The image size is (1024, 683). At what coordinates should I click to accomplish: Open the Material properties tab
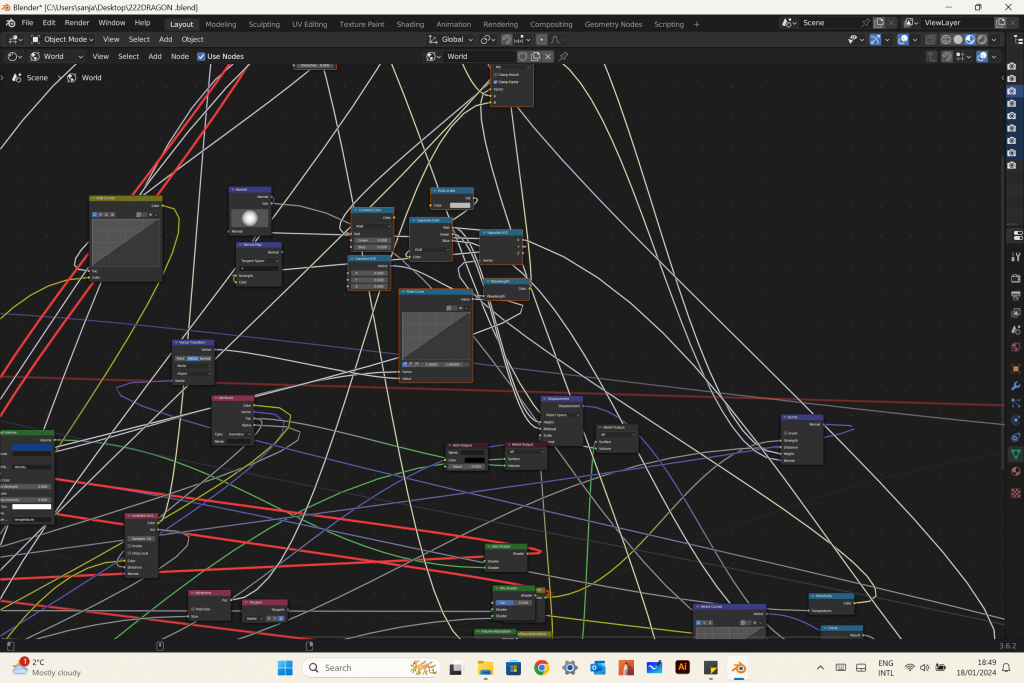click(x=1016, y=471)
